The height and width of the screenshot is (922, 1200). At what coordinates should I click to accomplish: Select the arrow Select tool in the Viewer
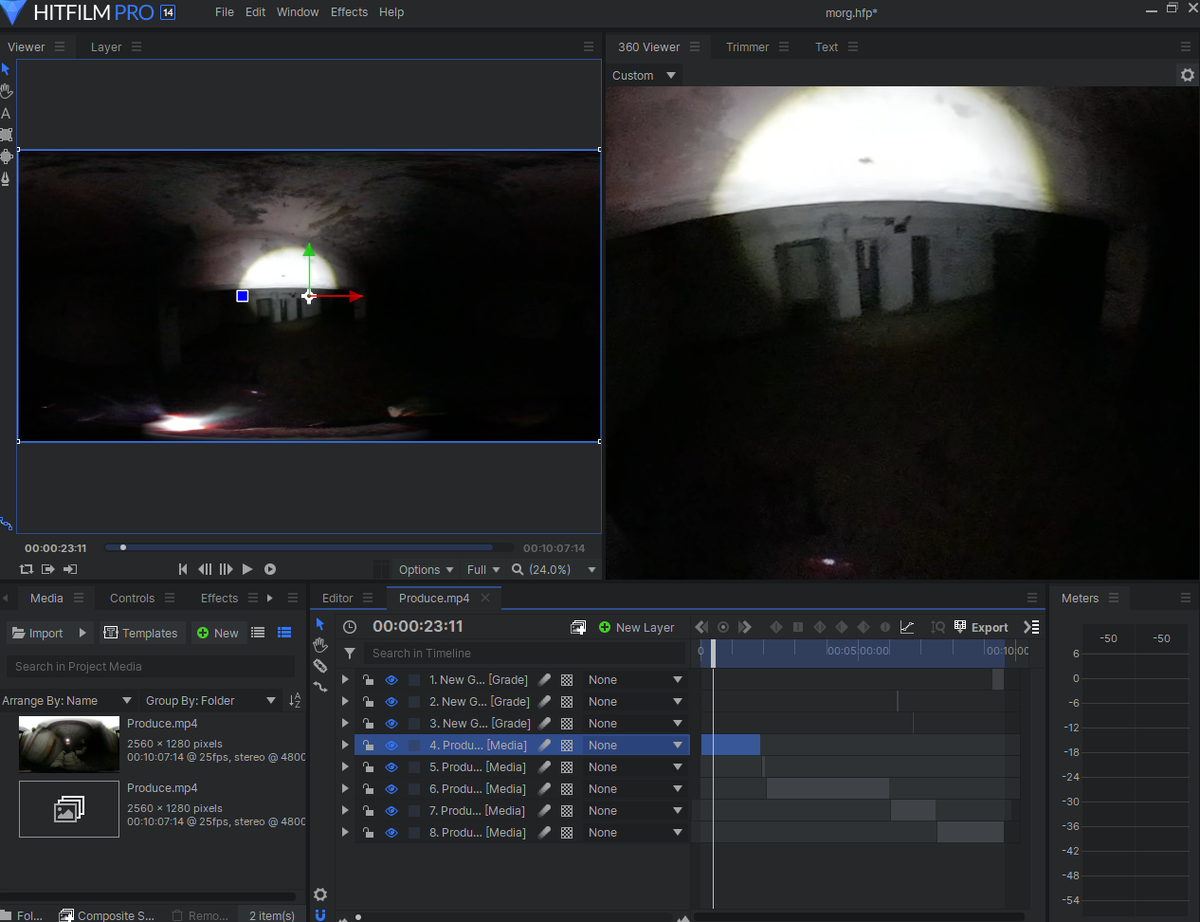5,69
